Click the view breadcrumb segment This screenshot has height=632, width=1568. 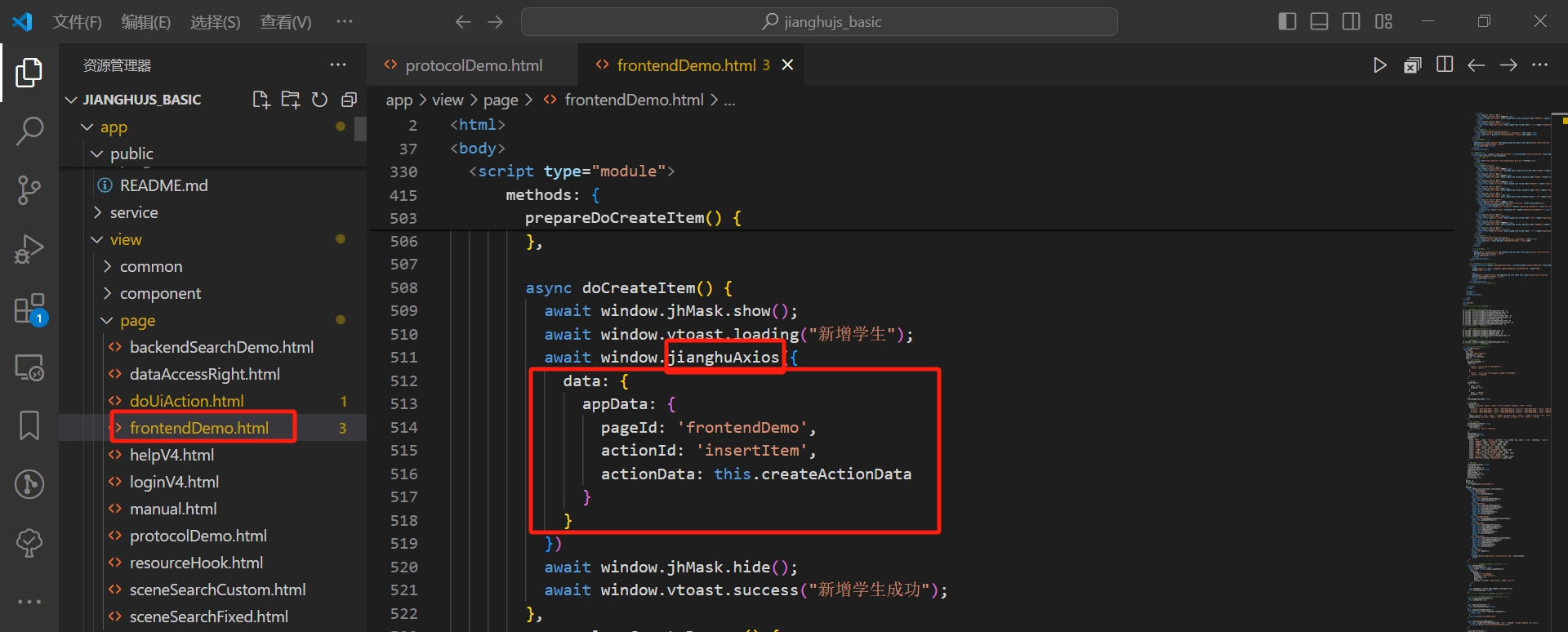[x=448, y=100]
